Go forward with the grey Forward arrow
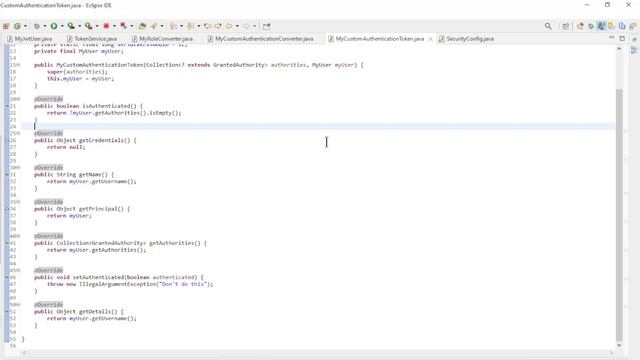 pyautogui.click(x=246, y=26)
